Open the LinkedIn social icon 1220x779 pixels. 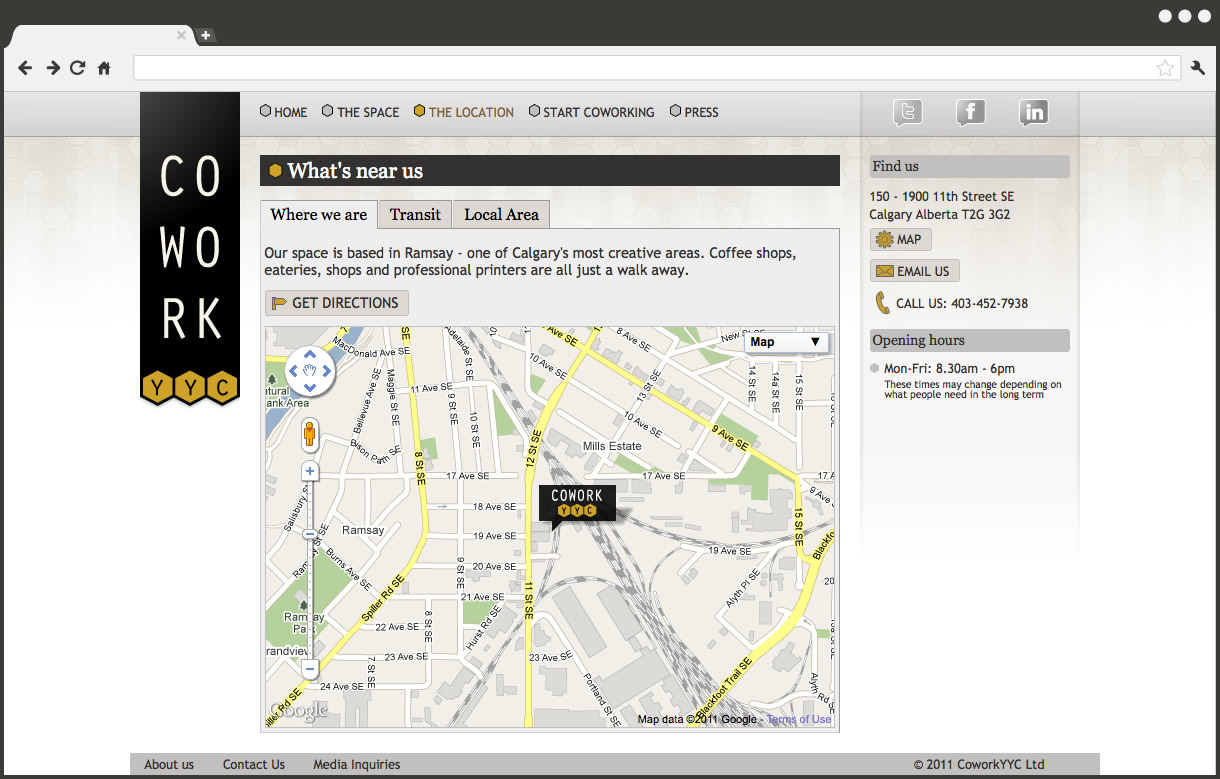[x=1034, y=113]
